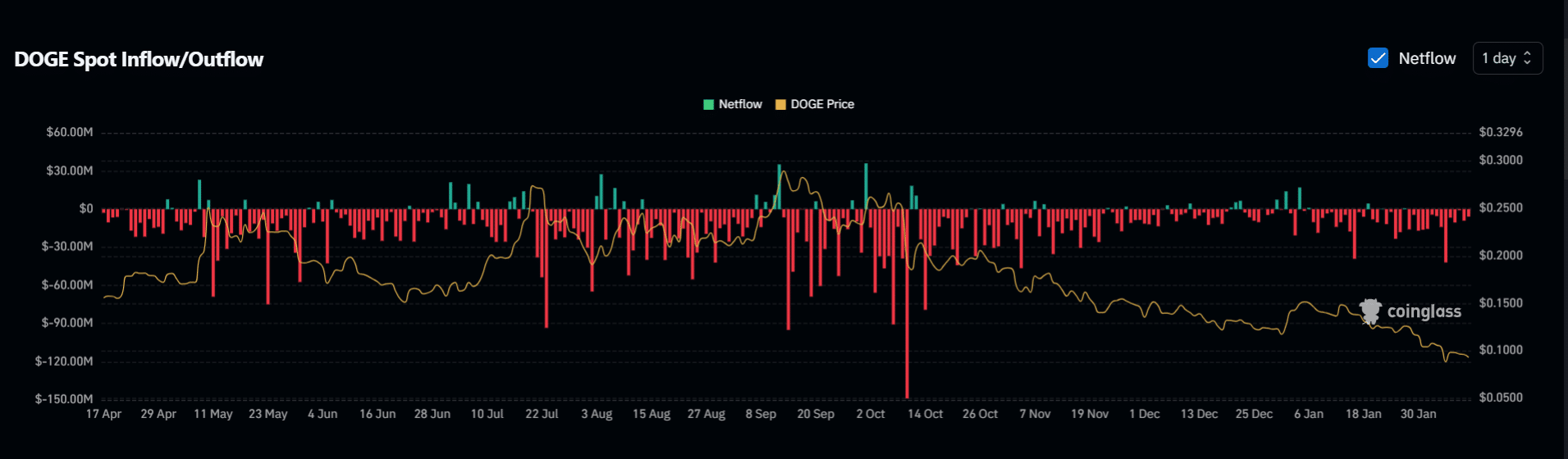Click the 26 Oct date label
This screenshot has height=459, width=1568.
(x=980, y=414)
